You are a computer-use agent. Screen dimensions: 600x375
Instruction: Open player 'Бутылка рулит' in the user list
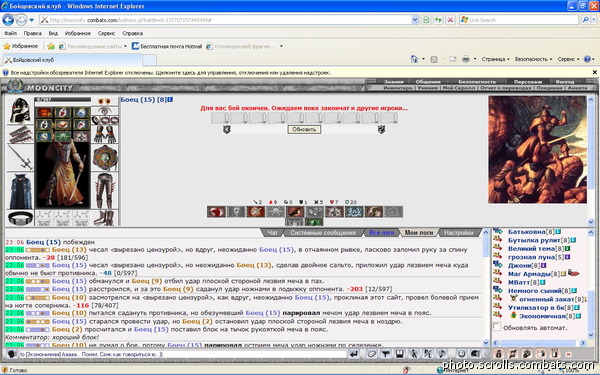pos(534,240)
